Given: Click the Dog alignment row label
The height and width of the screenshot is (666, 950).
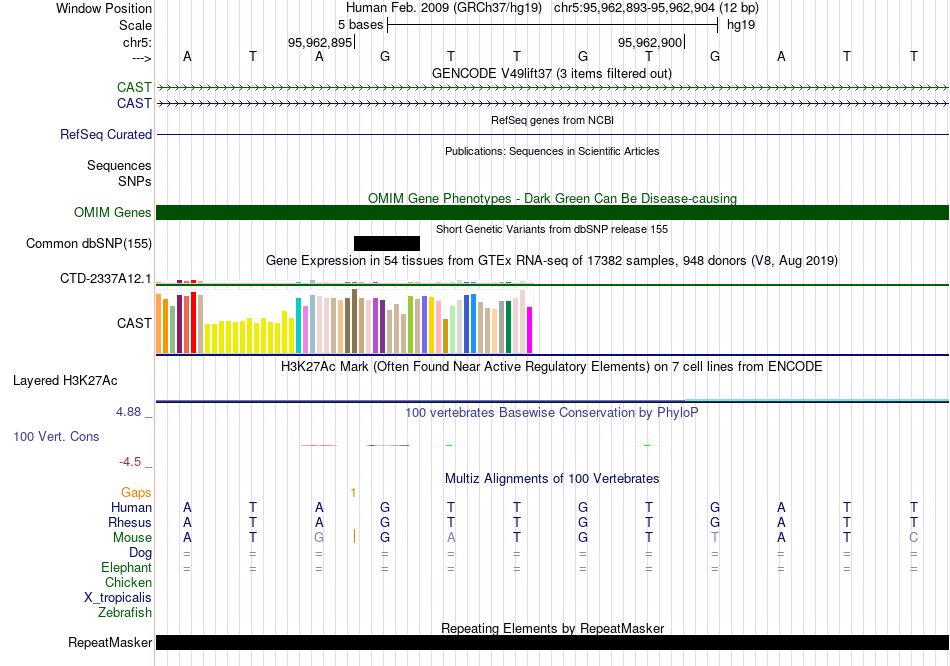Looking at the screenshot, I should (140, 552).
